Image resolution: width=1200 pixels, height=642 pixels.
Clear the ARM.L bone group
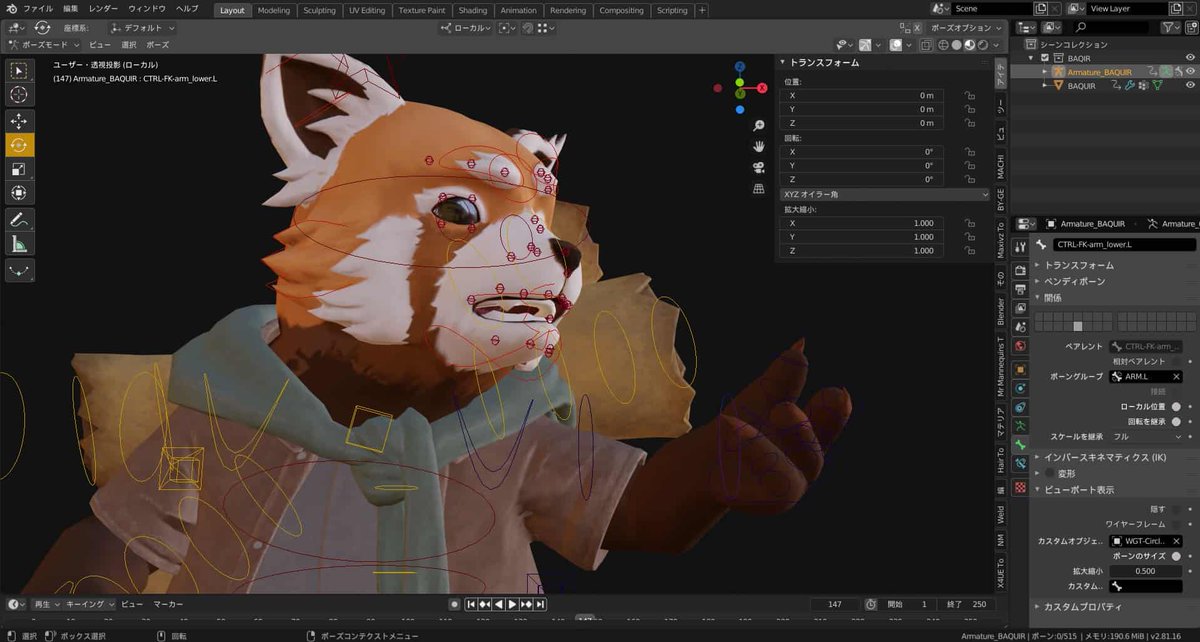click(x=1177, y=376)
